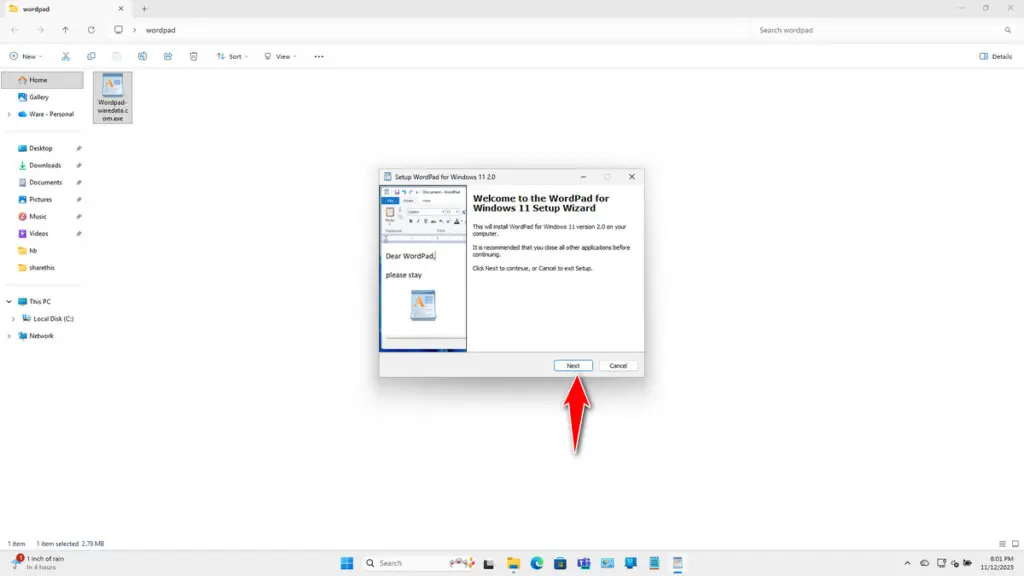Toggle the Details pane

tap(997, 57)
